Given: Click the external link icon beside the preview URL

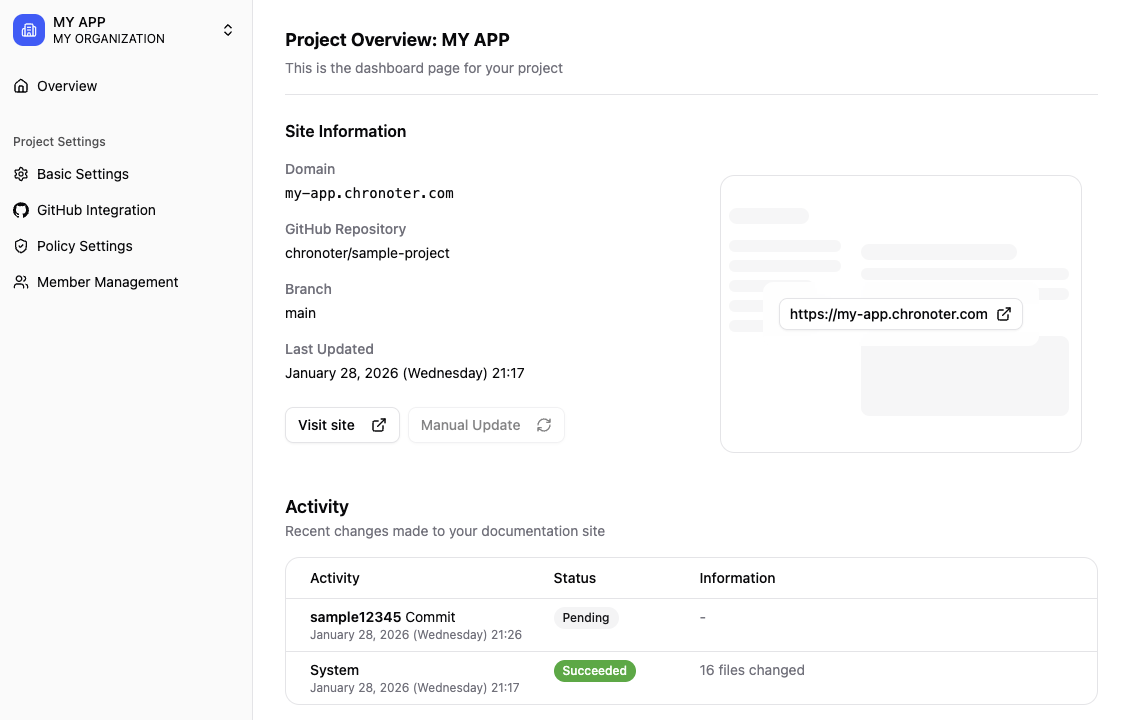Looking at the screenshot, I should coord(1004,313).
